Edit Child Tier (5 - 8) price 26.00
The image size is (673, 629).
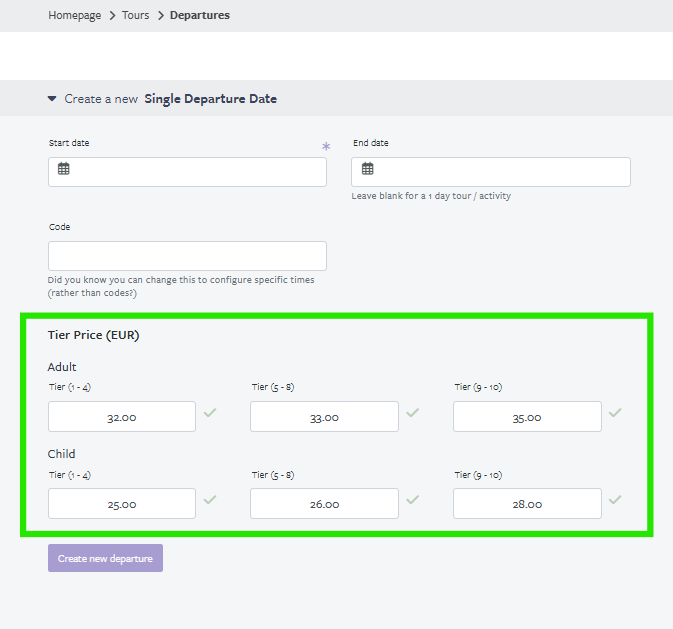click(324, 503)
